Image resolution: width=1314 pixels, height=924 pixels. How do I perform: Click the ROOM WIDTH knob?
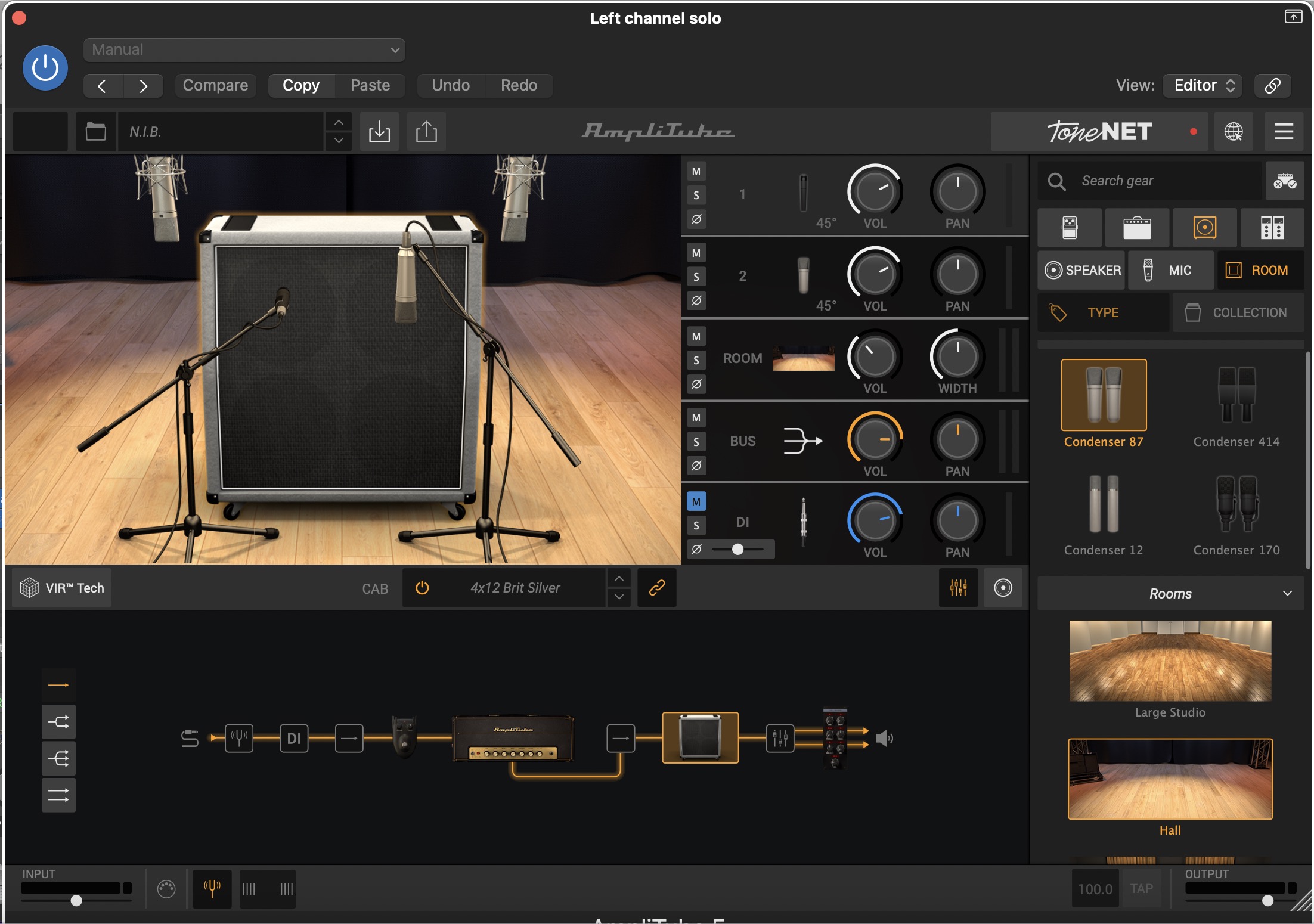coord(957,356)
